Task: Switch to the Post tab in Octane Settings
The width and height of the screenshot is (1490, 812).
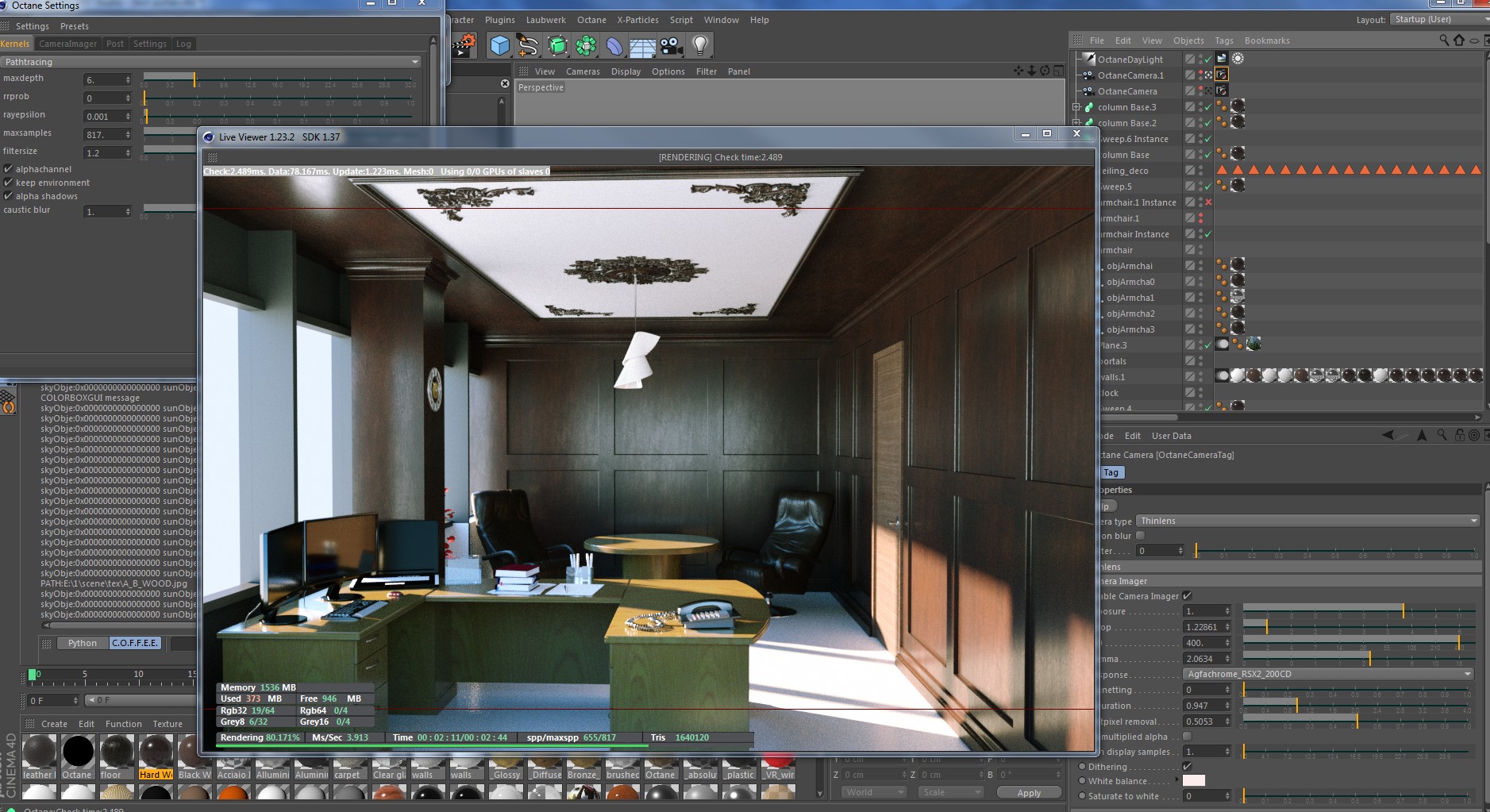Action: click(x=115, y=44)
